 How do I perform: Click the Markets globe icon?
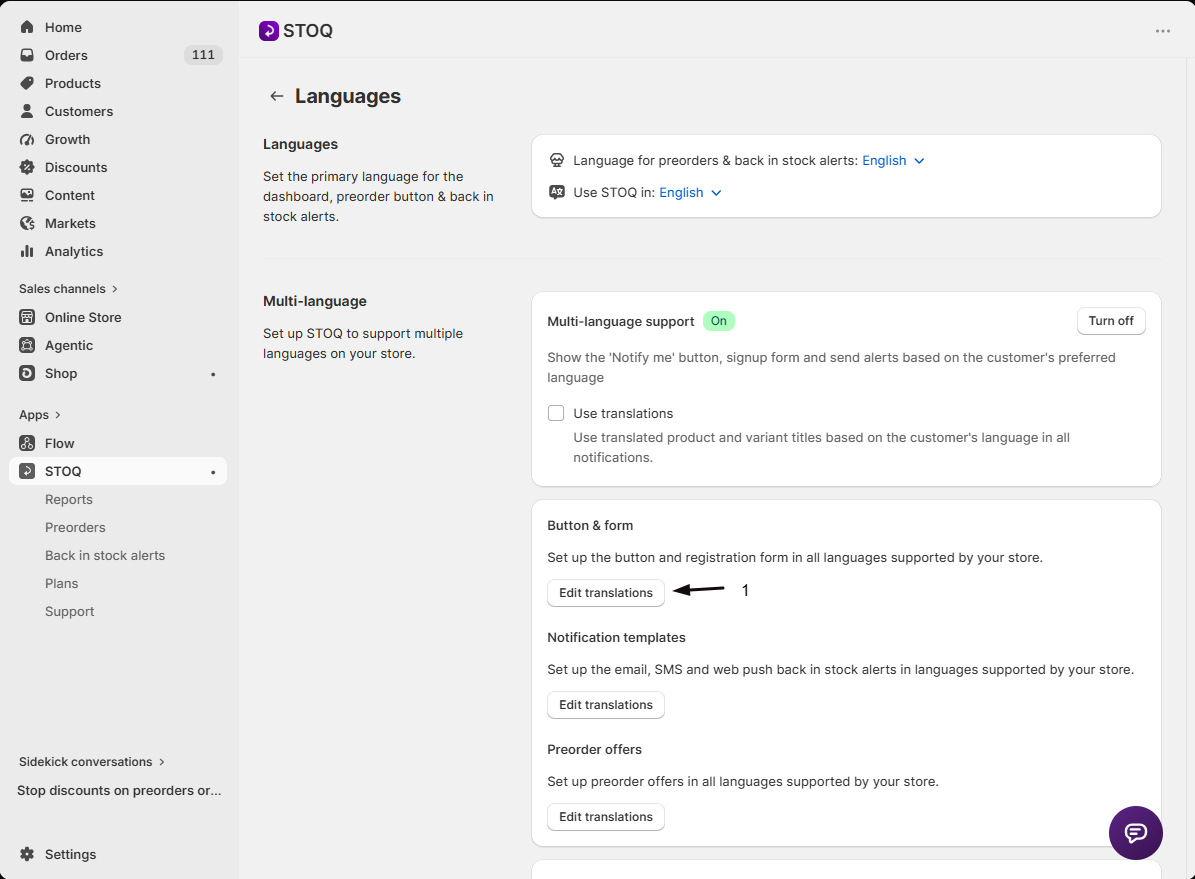[27, 223]
